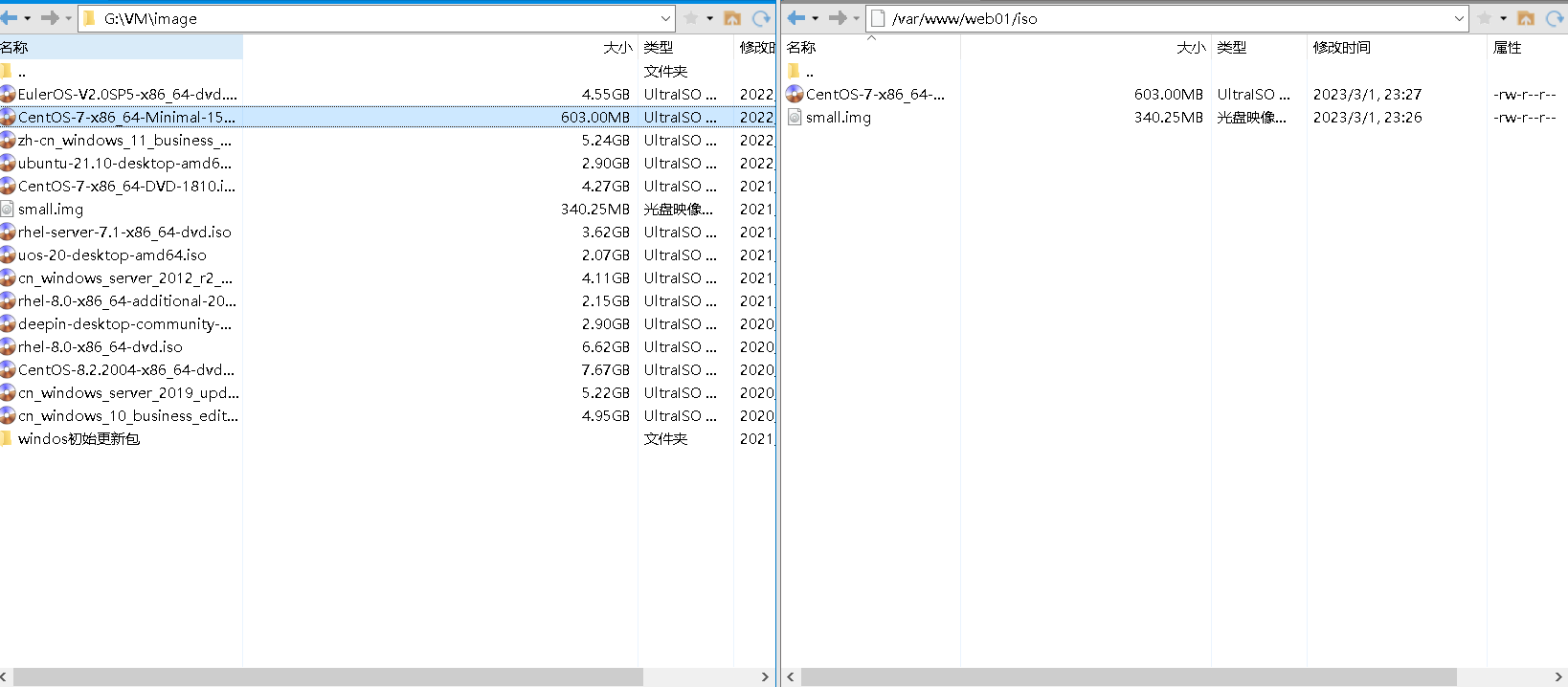
Task: Select rhel-8.0-x86_64-dvd.iso file icon
Action: point(8,346)
